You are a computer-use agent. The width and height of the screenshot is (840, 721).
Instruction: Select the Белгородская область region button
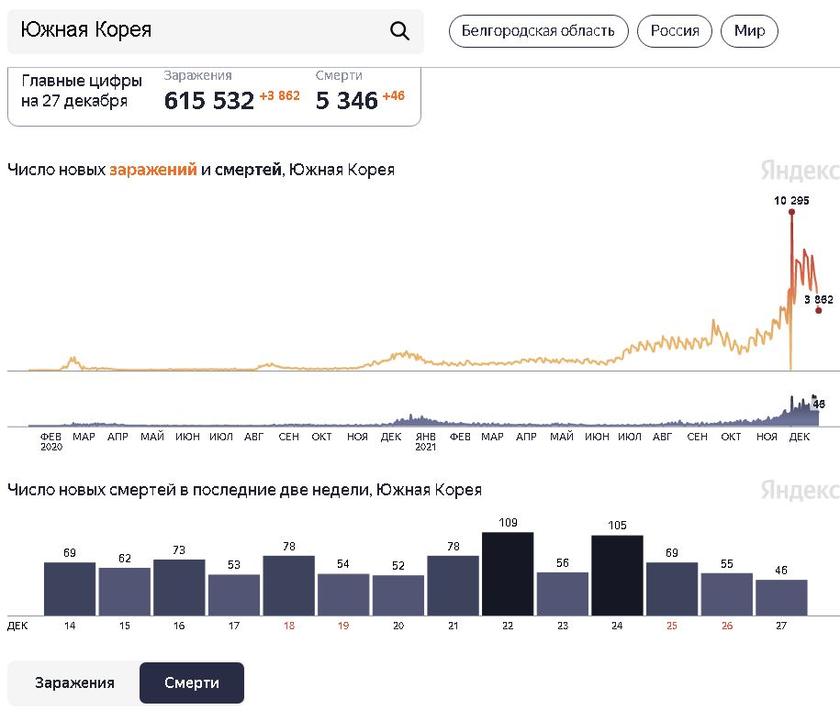(x=538, y=31)
